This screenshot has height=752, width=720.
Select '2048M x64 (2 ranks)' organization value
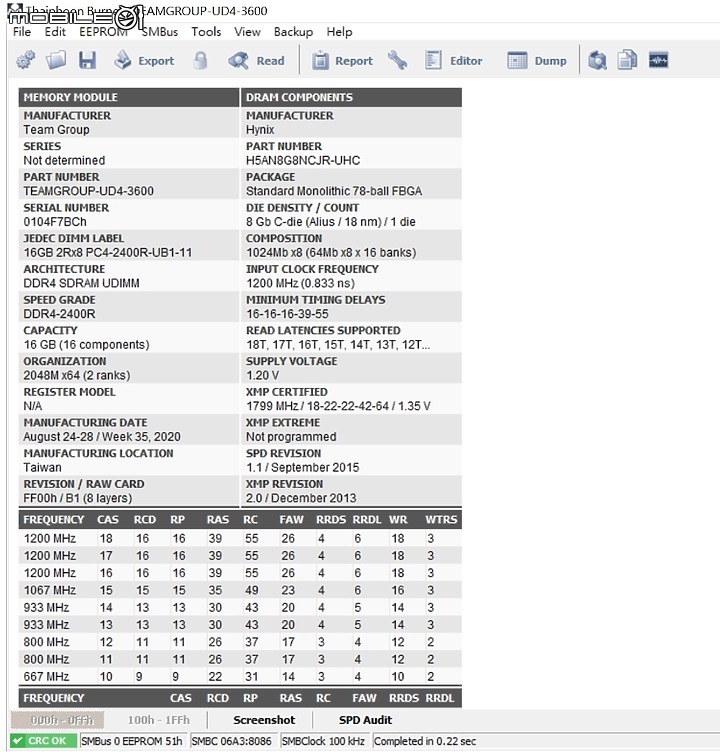[x=77, y=375]
